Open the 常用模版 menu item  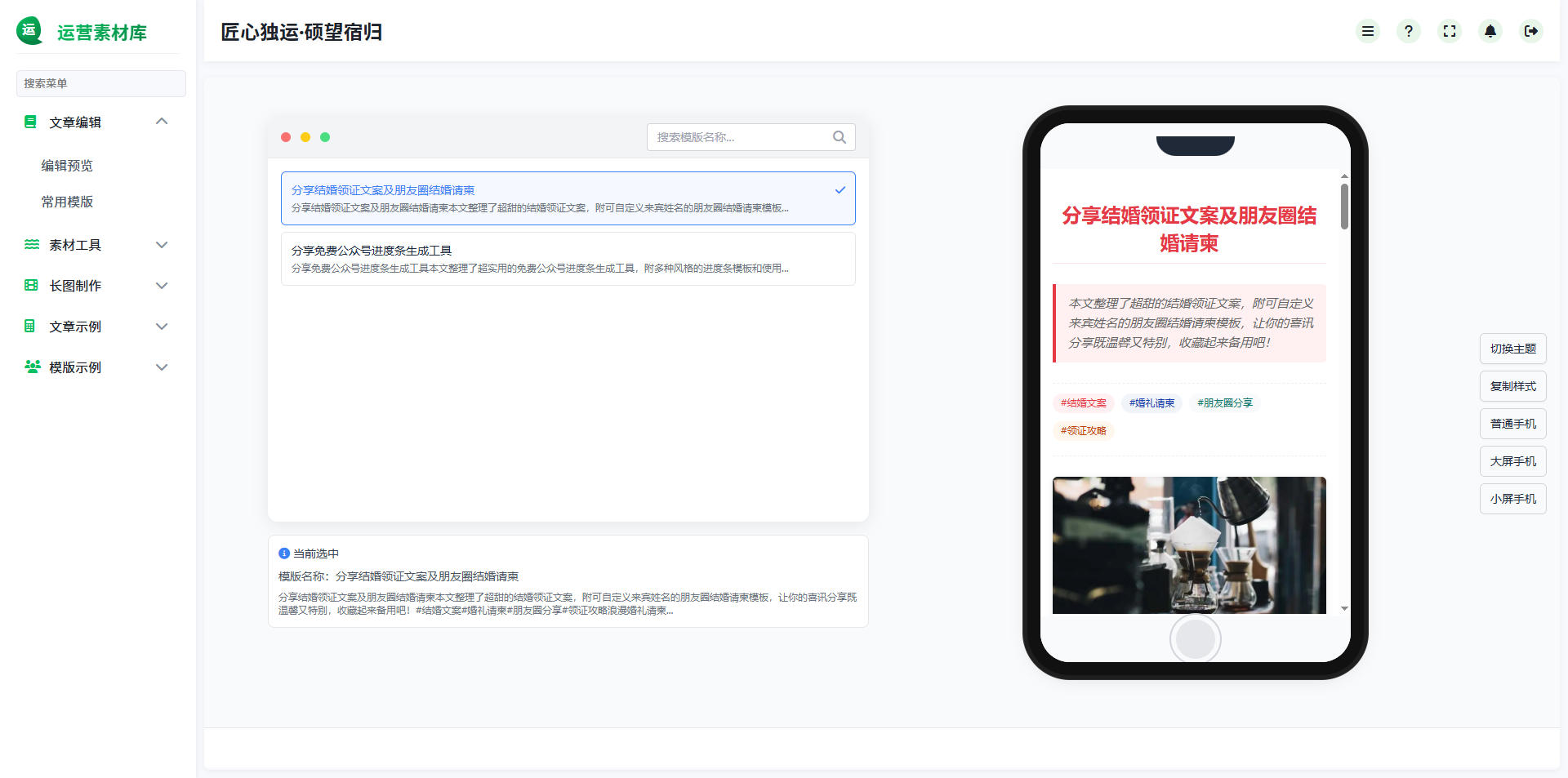coord(67,202)
